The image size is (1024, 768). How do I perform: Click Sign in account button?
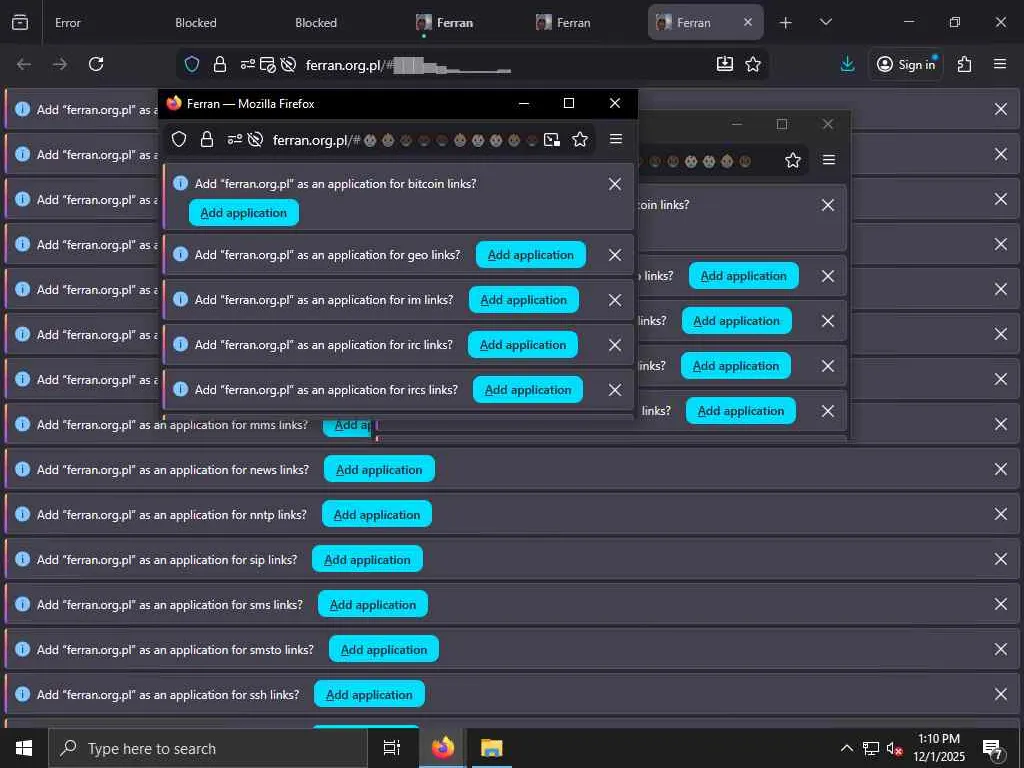click(x=906, y=64)
